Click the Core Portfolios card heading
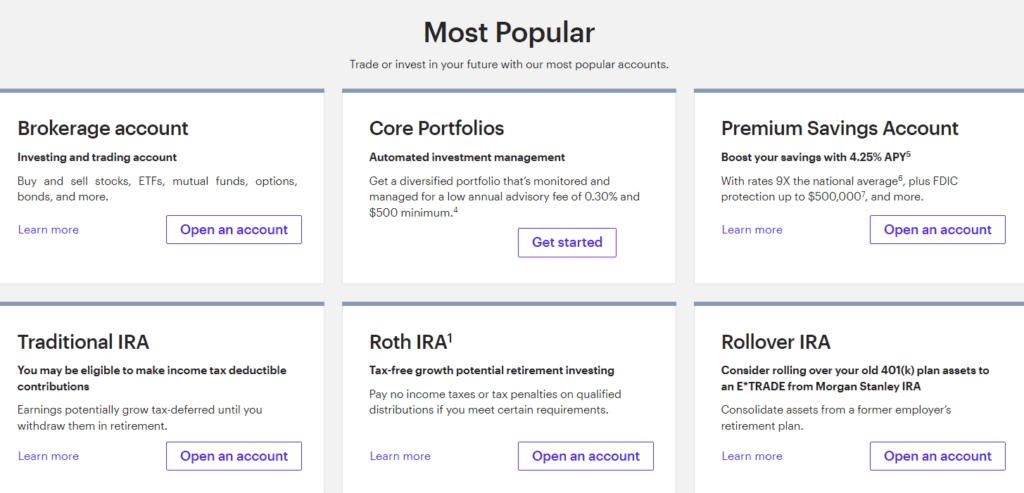This screenshot has height=493, width=1024. coord(436,128)
